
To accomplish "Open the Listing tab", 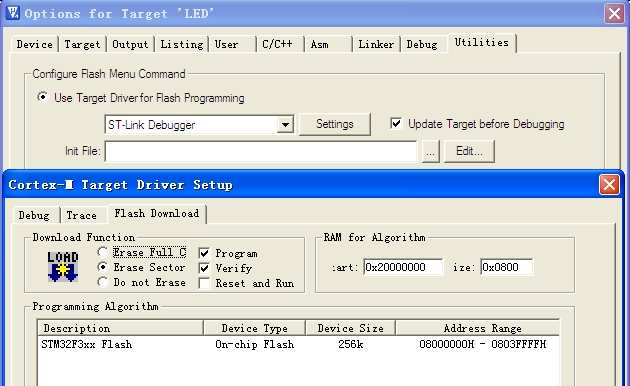I will coord(182,44).
